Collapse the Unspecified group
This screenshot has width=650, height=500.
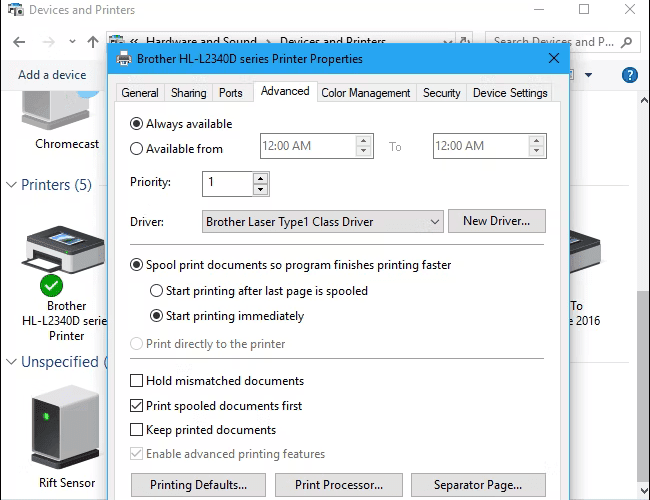click(x=12, y=362)
